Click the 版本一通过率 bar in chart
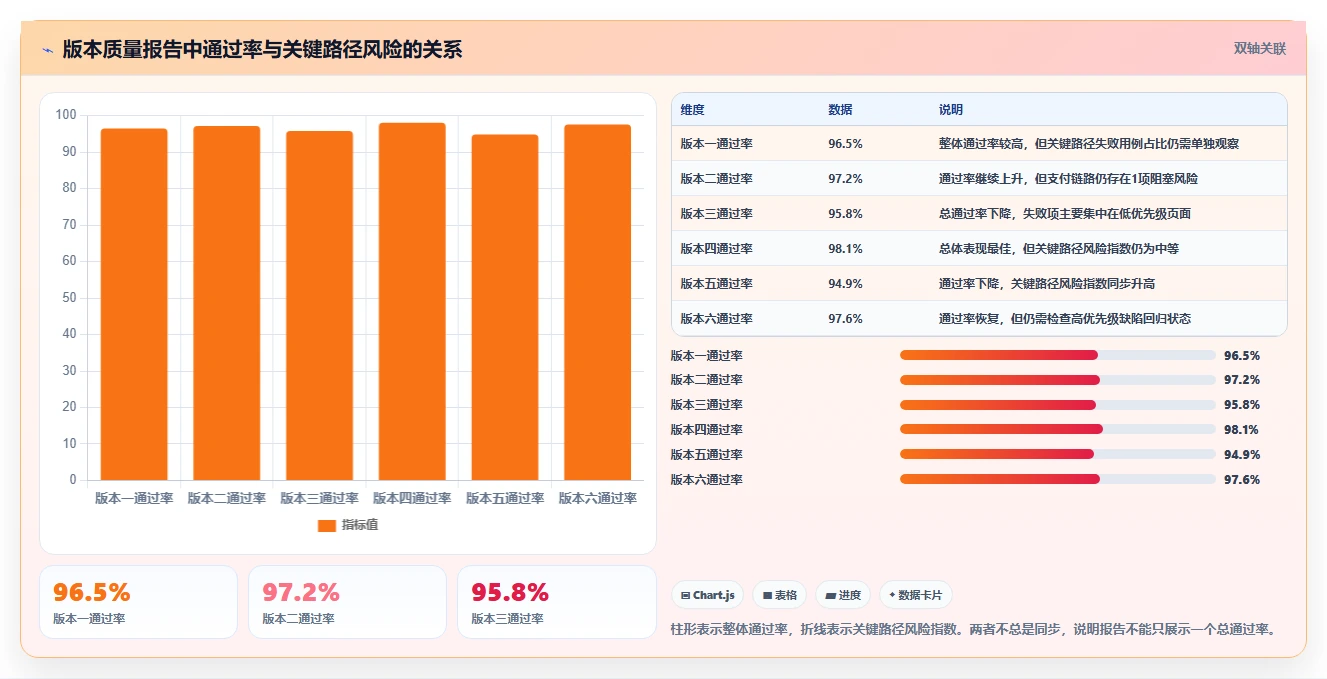 (134, 304)
